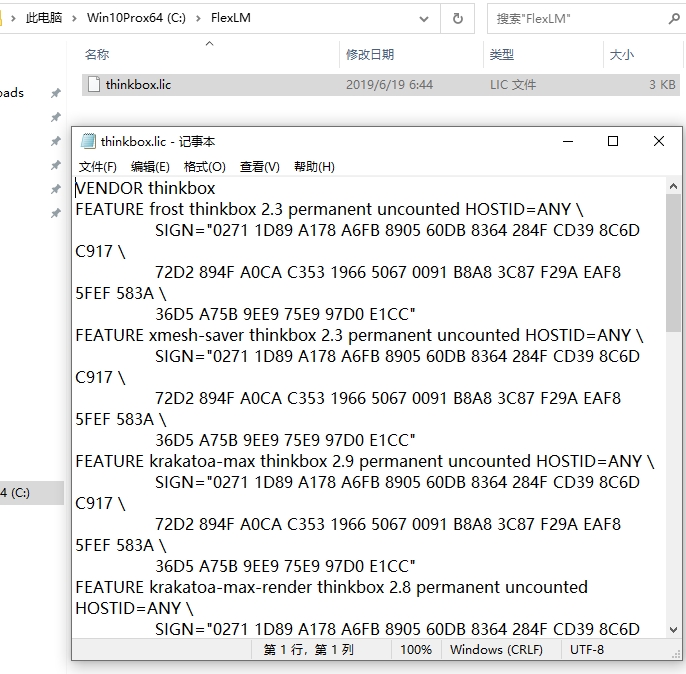This screenshot has width=686, height=674.
Task: Click the 100% zoom status entry
Action: click(x=416, y=650)
